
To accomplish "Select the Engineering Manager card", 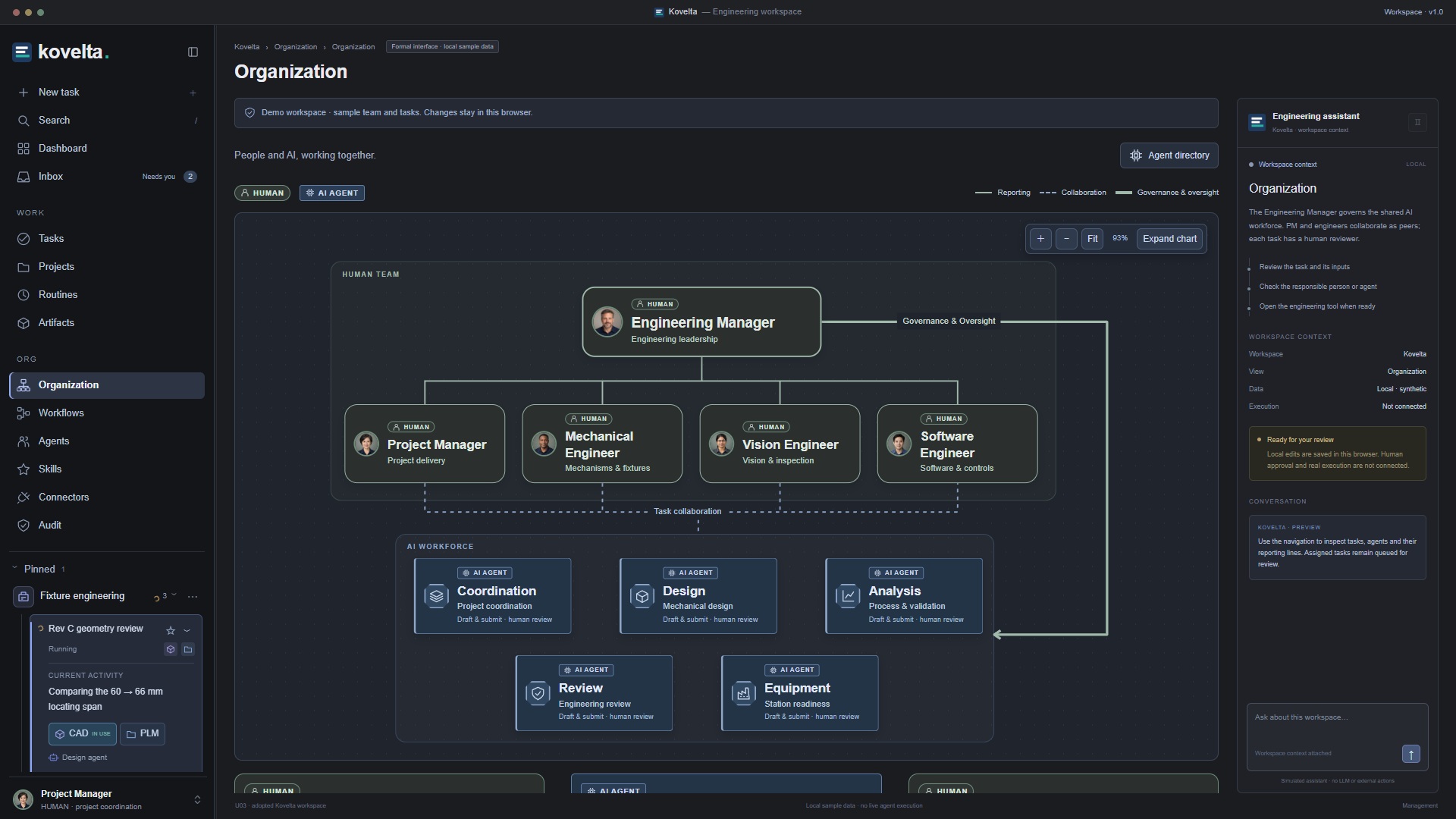I will [701, 322].
